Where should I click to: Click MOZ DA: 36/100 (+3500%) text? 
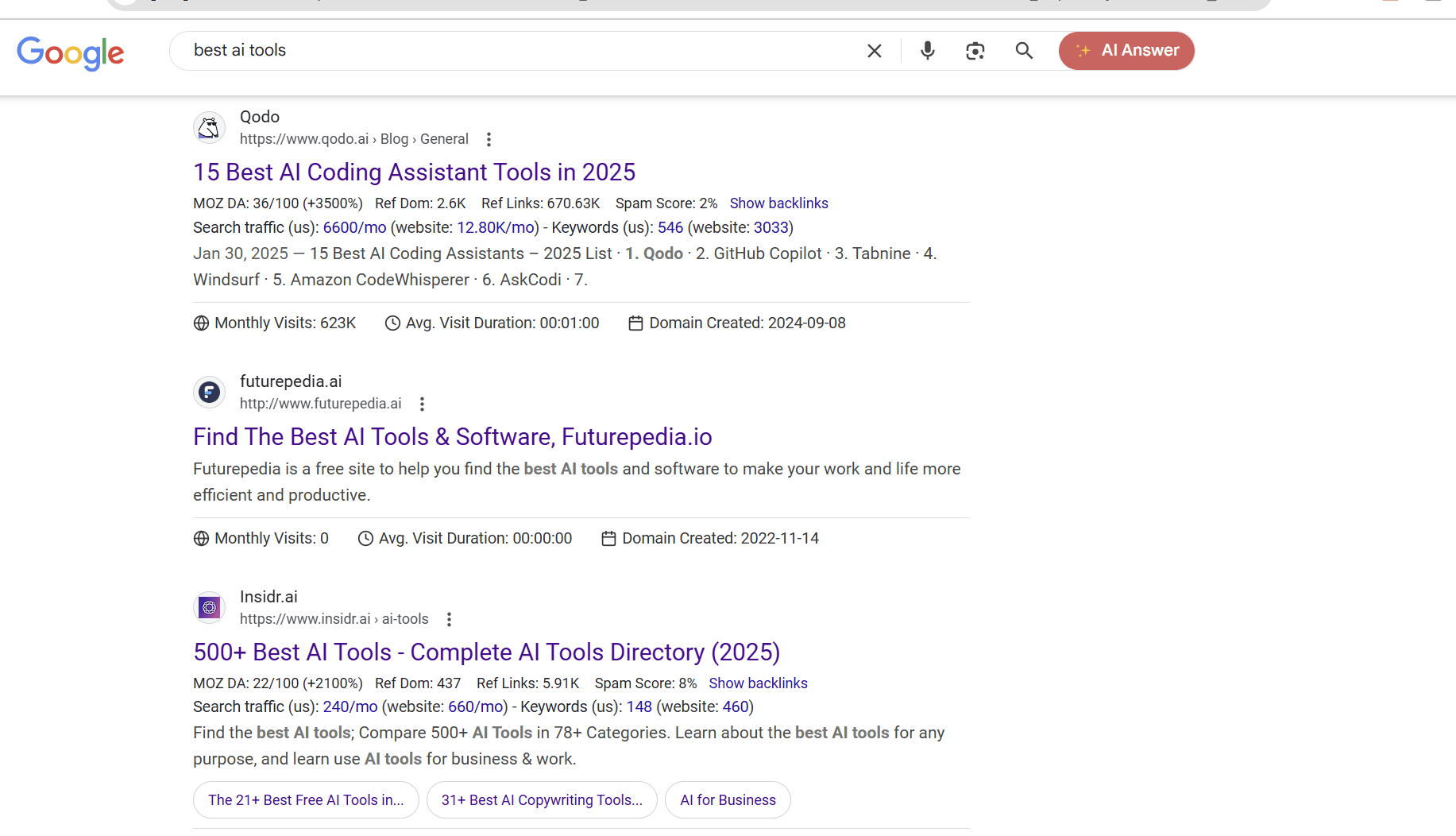[278, 203]
